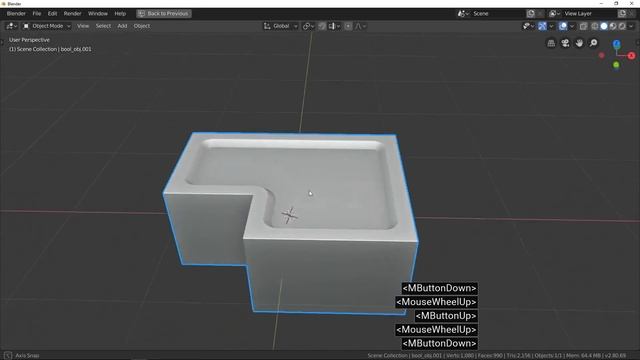Click the Scene Collection | bool_obj.001 viewport label
The image size is (640, 360).
[x=50, y=49]
